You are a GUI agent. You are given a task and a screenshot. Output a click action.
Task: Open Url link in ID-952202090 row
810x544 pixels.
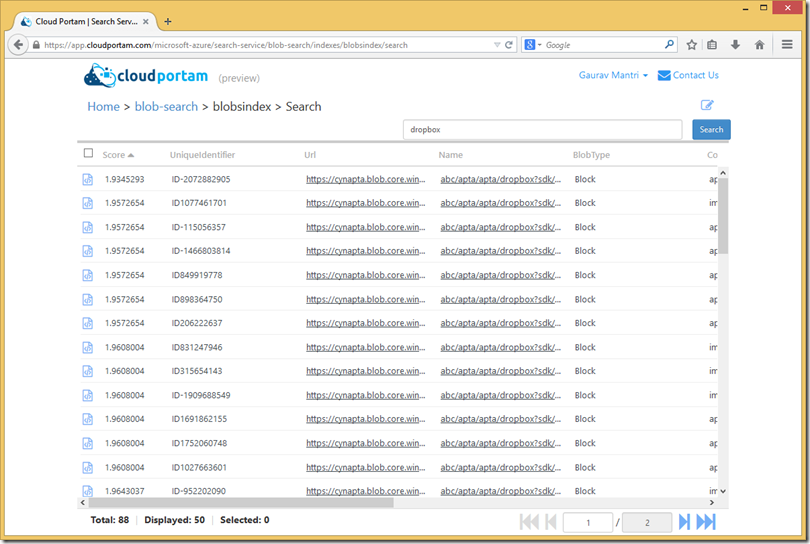(366, 491)
